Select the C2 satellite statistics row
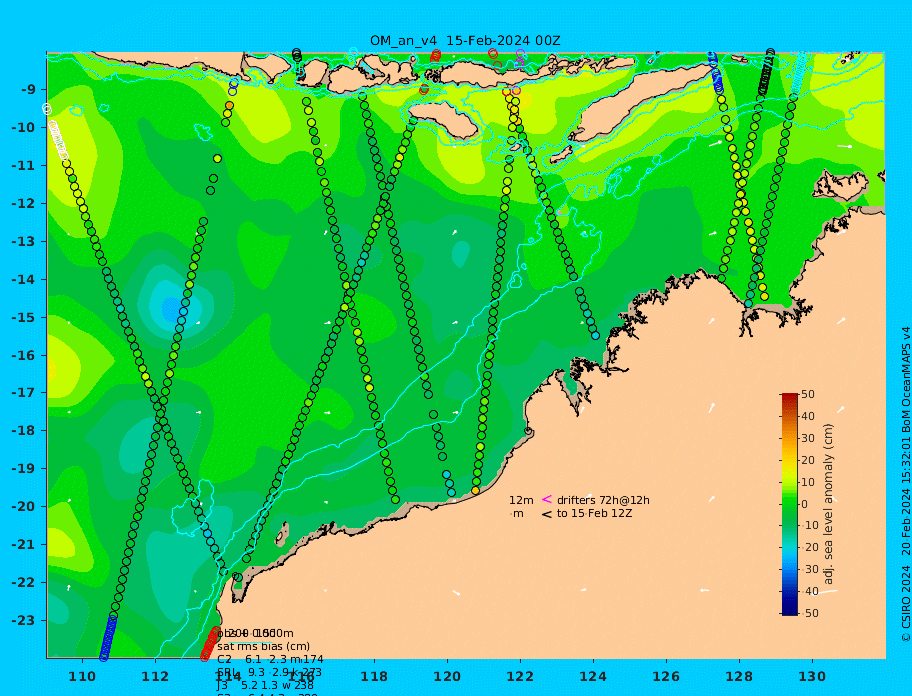The width and height of the screenshot is (912, 696). 270,659
